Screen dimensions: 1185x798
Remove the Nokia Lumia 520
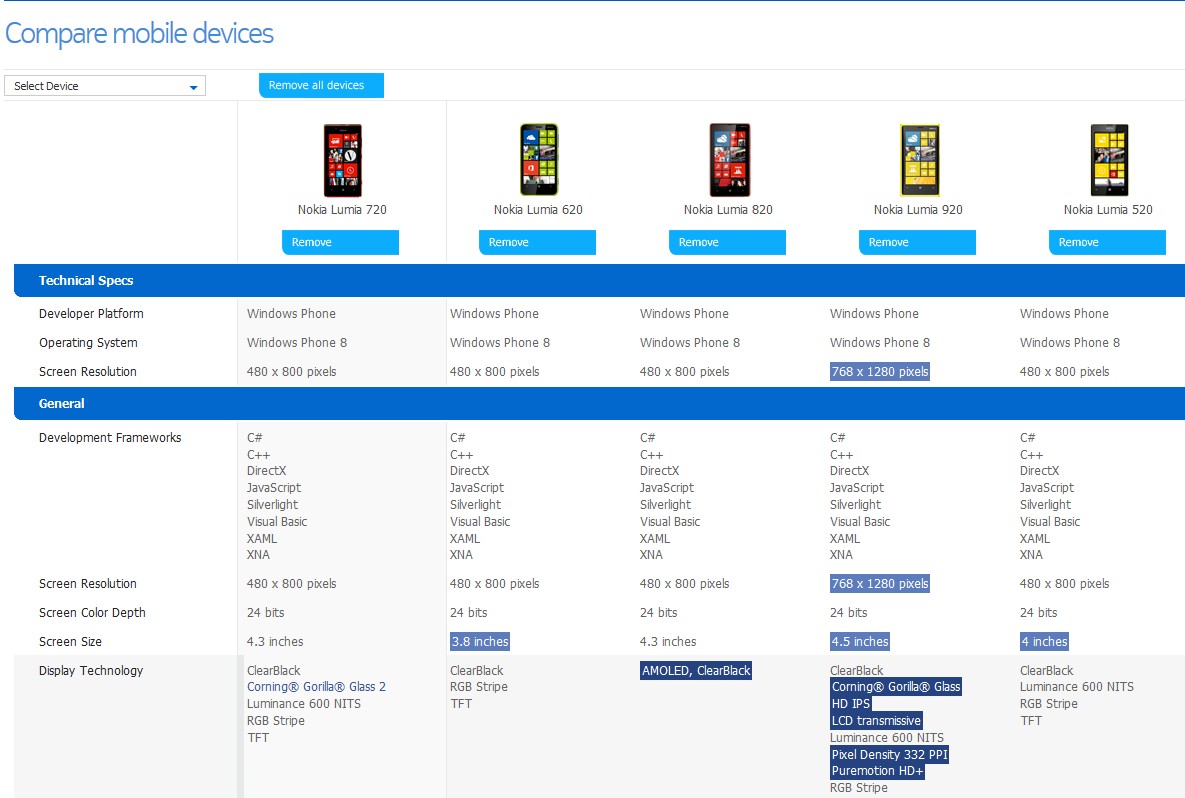tap(1107, 243)
